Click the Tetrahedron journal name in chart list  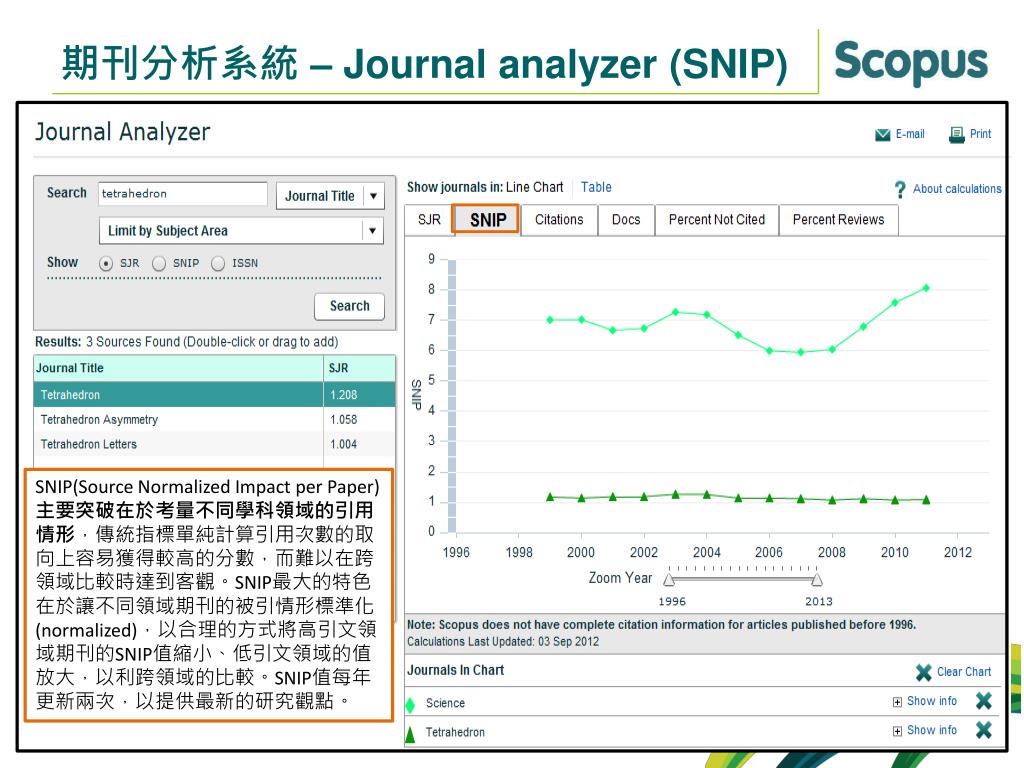[455, 733]
